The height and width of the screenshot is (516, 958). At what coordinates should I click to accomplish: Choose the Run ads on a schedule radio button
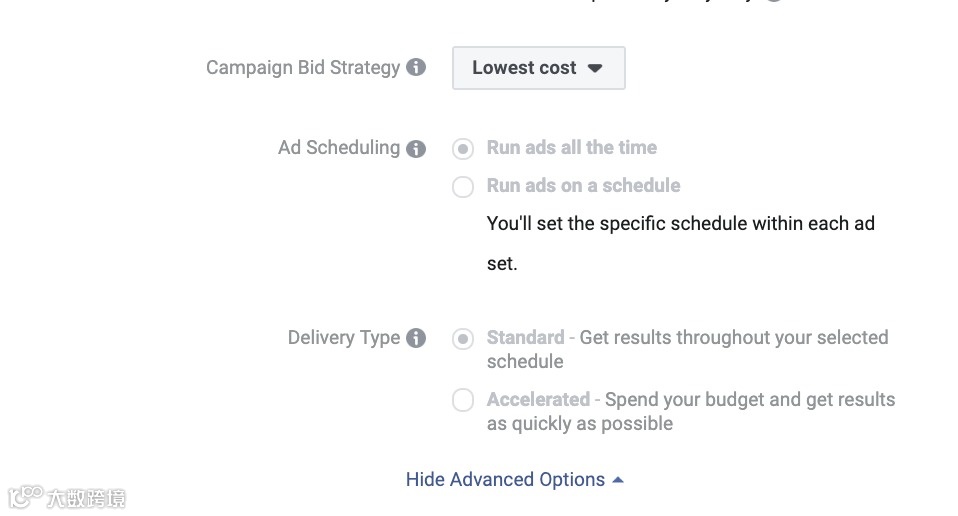pyautogui.click(x=463, y=187)
